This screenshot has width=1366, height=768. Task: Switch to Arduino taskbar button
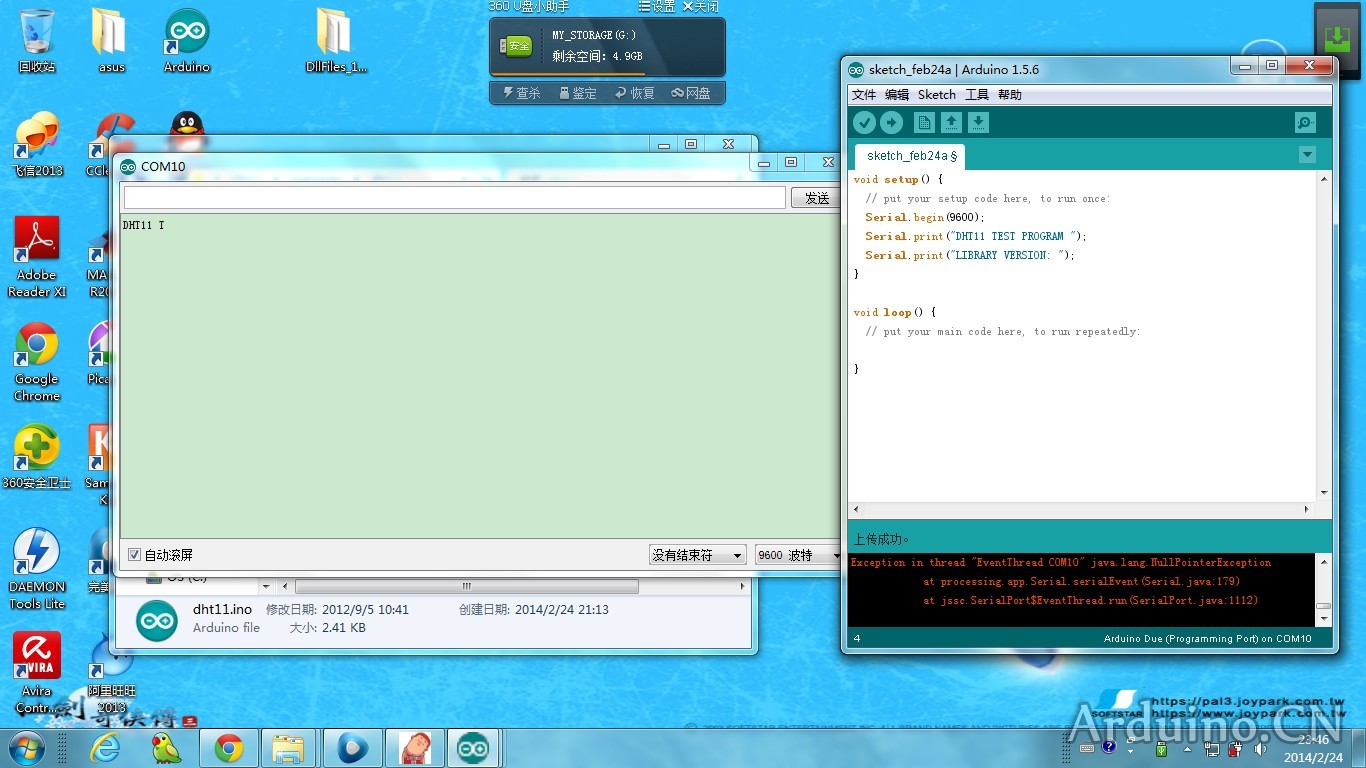tap(473, 747)
